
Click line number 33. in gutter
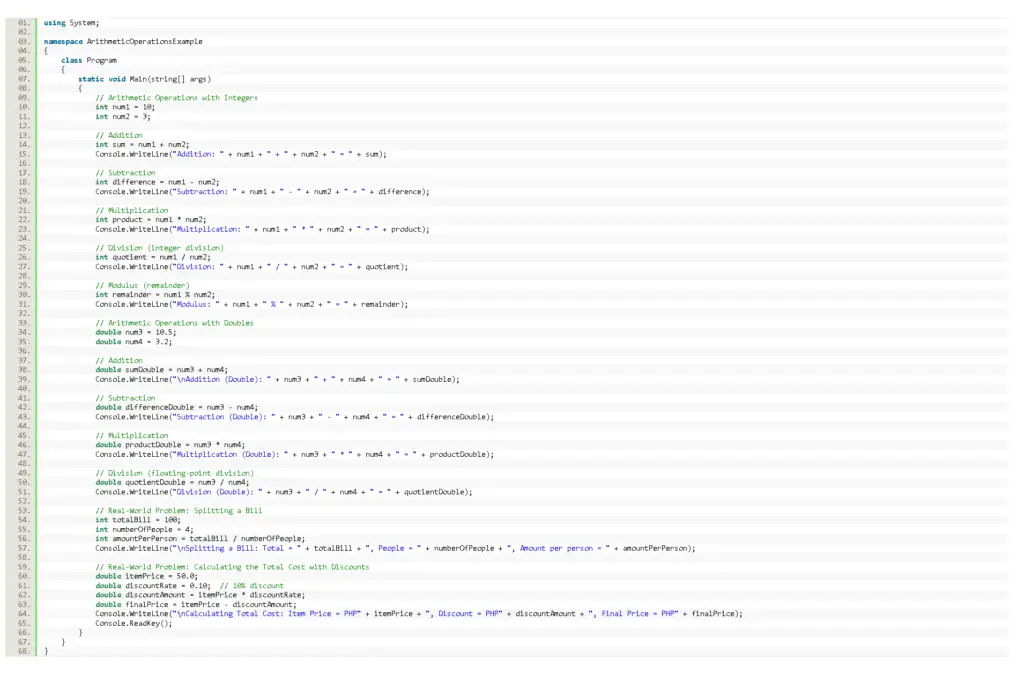[24, 323]
